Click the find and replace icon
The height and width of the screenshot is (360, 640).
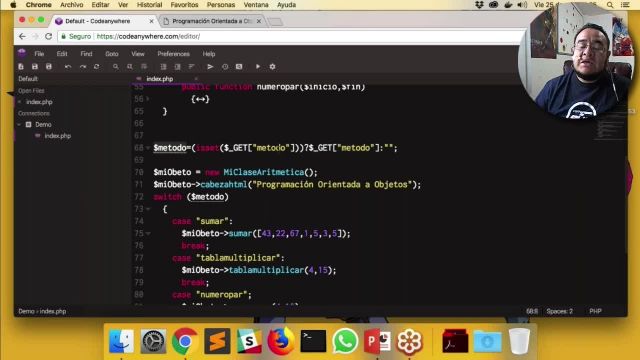130,67
